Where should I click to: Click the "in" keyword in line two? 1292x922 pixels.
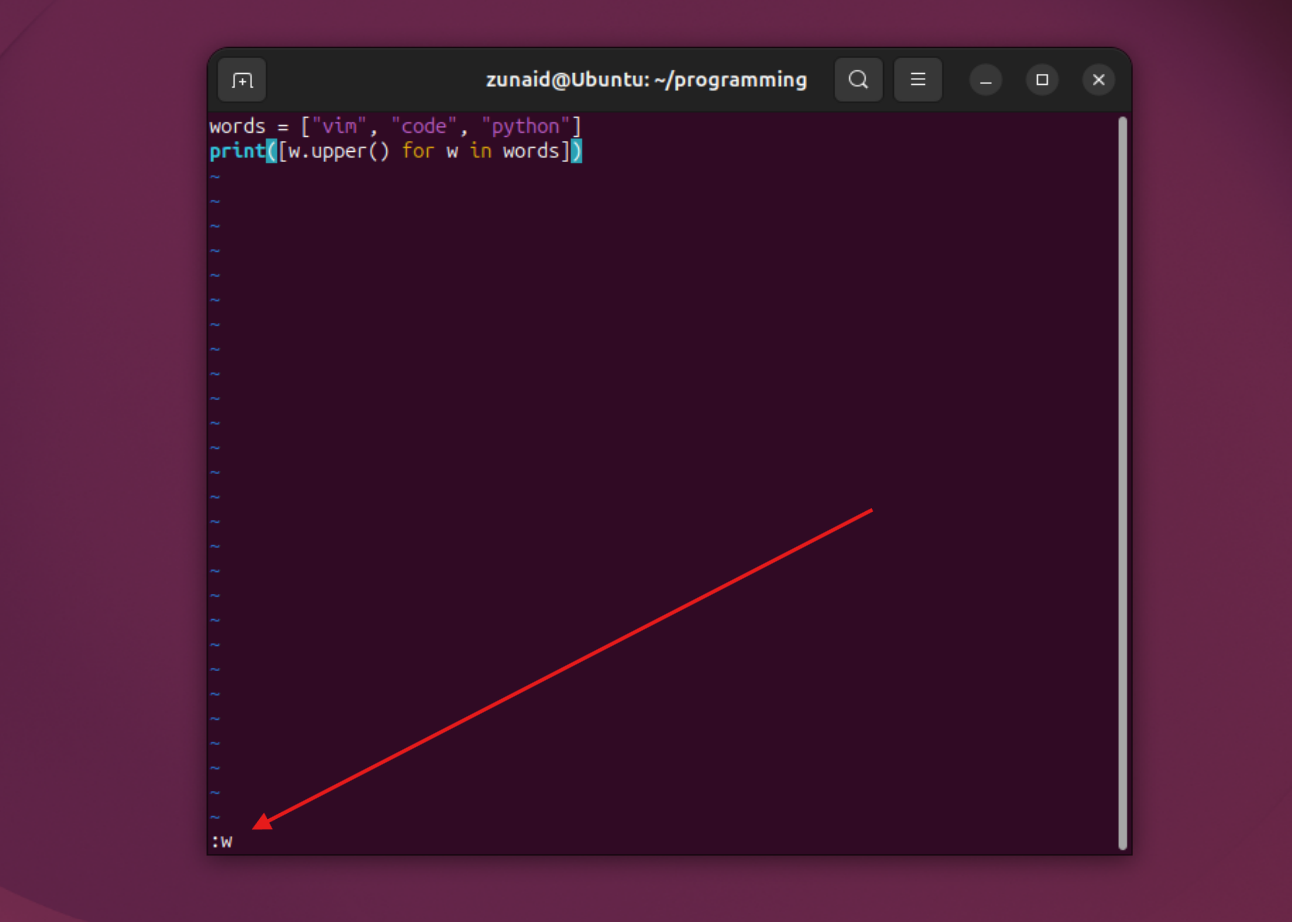[x=480, y=152]
